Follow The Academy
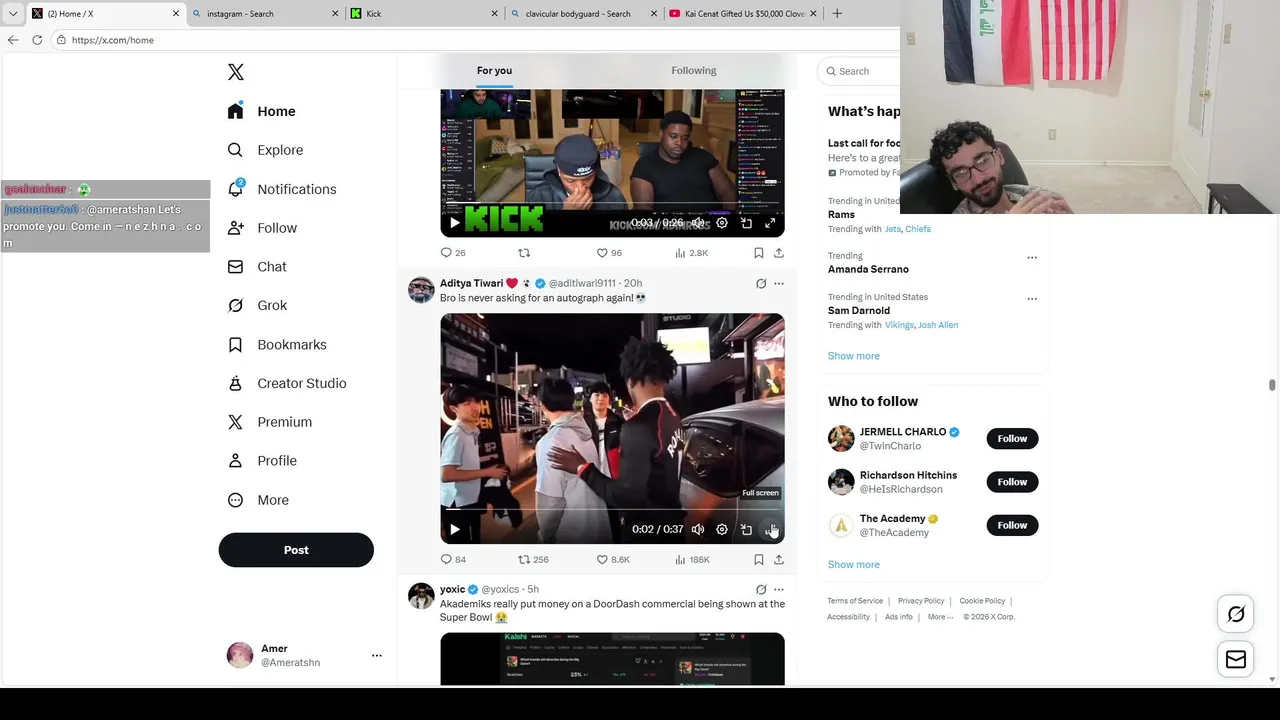Screen dimensions: 1280x720 pos(1012,525)
